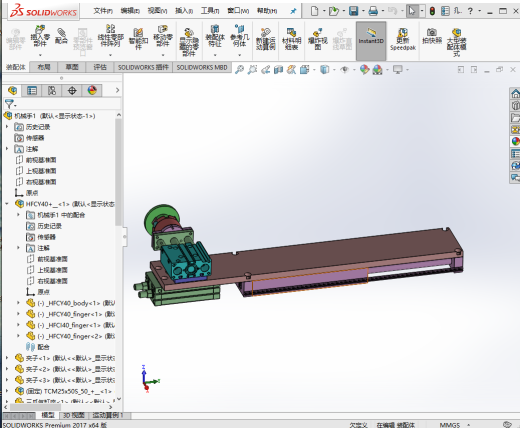
Task: Click the 3D视图 bottom tab
Action: coord(74,415)
